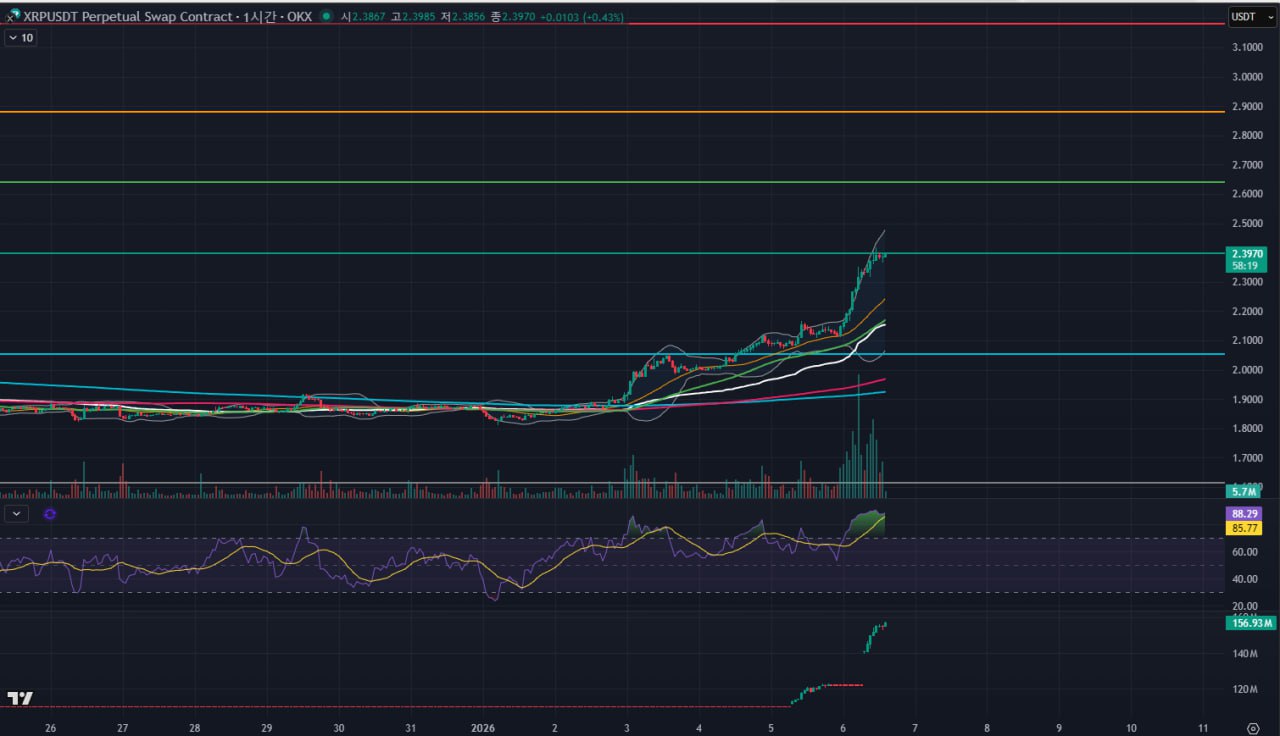Image resolution: width=1280 pixels, height=736 pixels.
Task: Click the 60.00 RSI axis label
Action: click(x=1245, y=552)
